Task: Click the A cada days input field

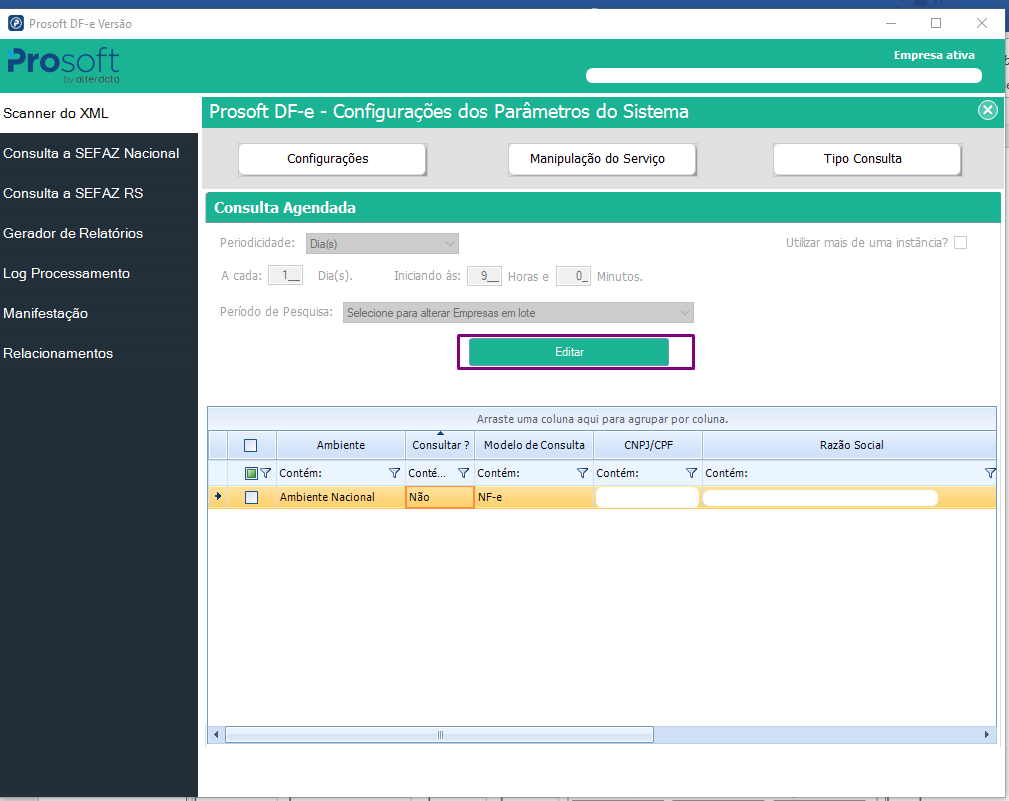Action: pyautogui.click(x=285, y=275)
